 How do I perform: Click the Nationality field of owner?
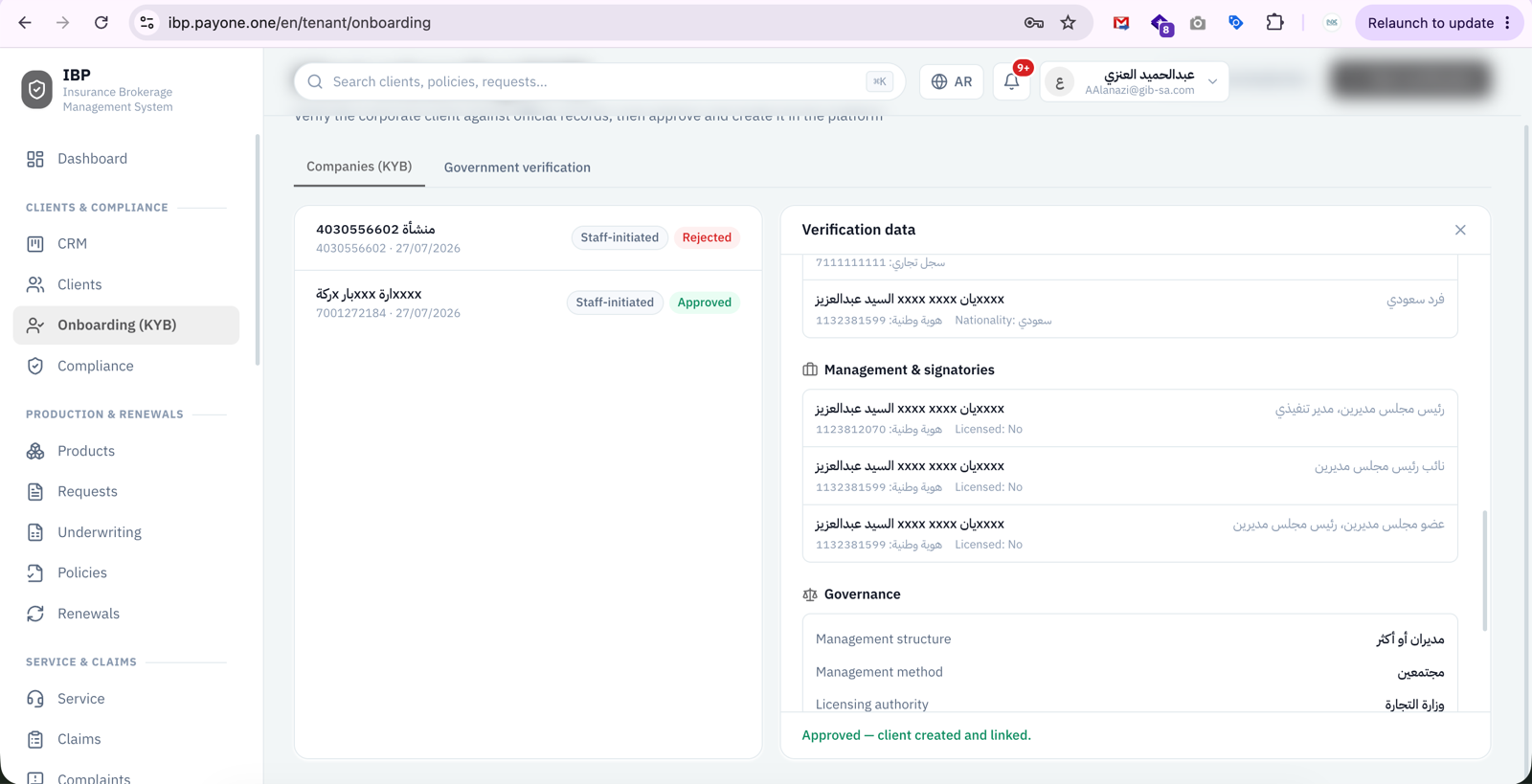point(1003,321)
